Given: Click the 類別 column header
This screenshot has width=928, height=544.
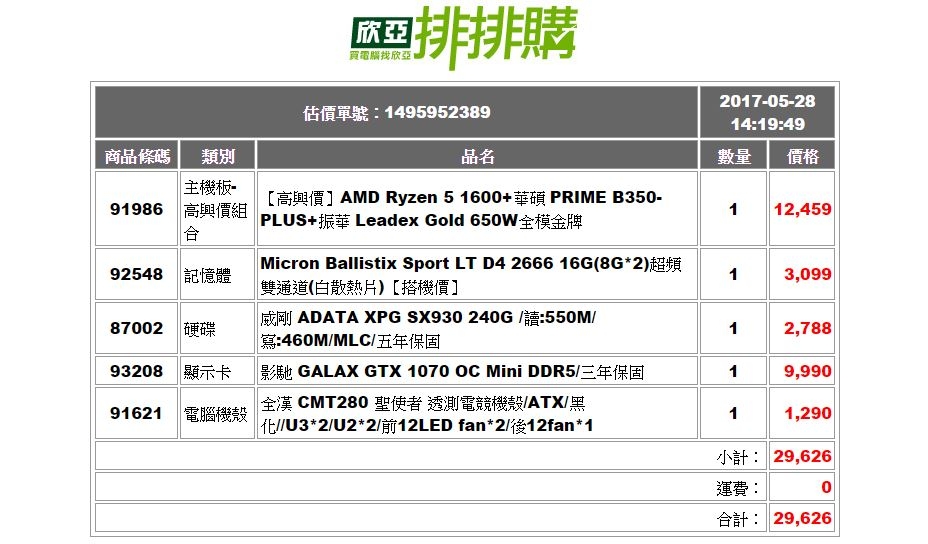Looking at the screenshot, I should pyautogui.click(x=218, y=156).
